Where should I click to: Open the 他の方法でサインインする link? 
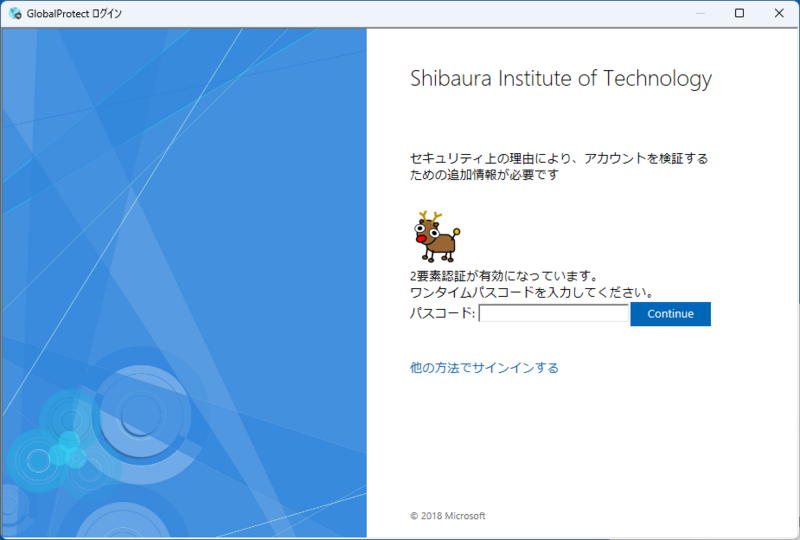(484, 367)
